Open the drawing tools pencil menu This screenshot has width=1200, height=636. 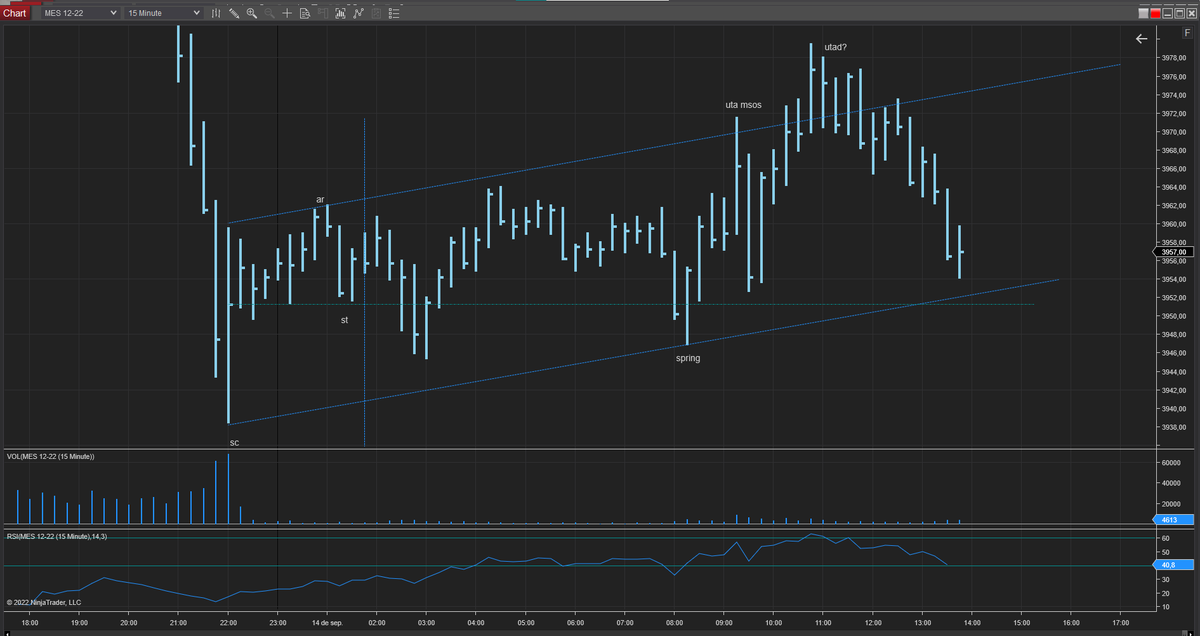pyautogui.click(x=234, y=13)
